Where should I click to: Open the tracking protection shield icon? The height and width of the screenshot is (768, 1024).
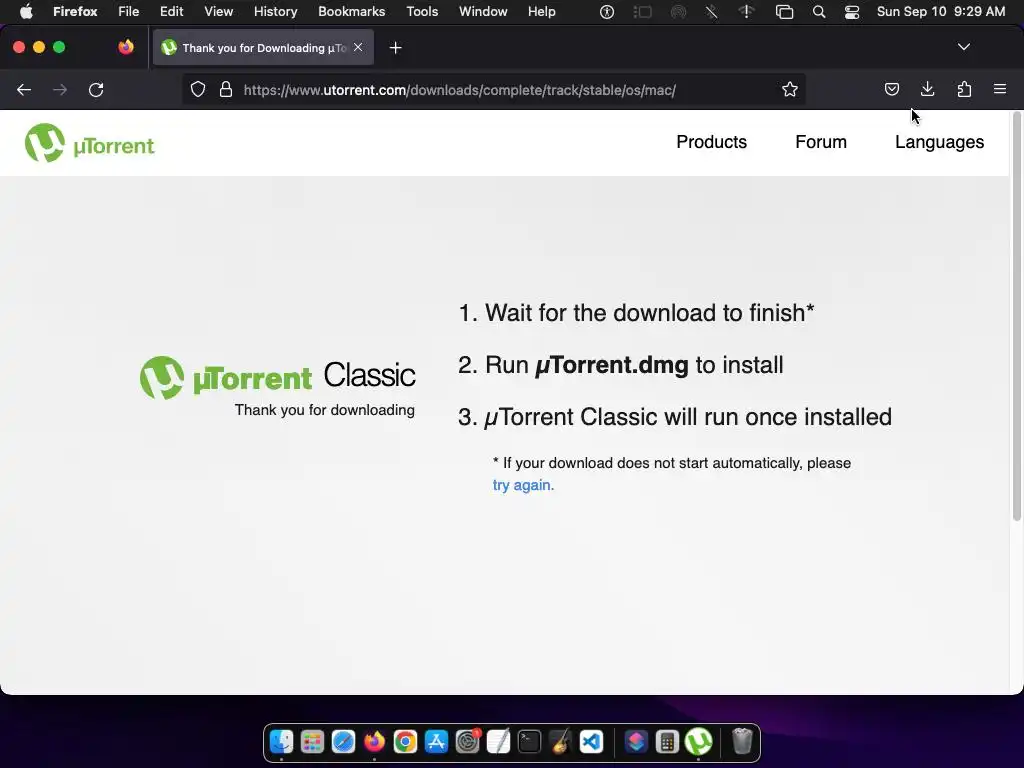(198, 89)
